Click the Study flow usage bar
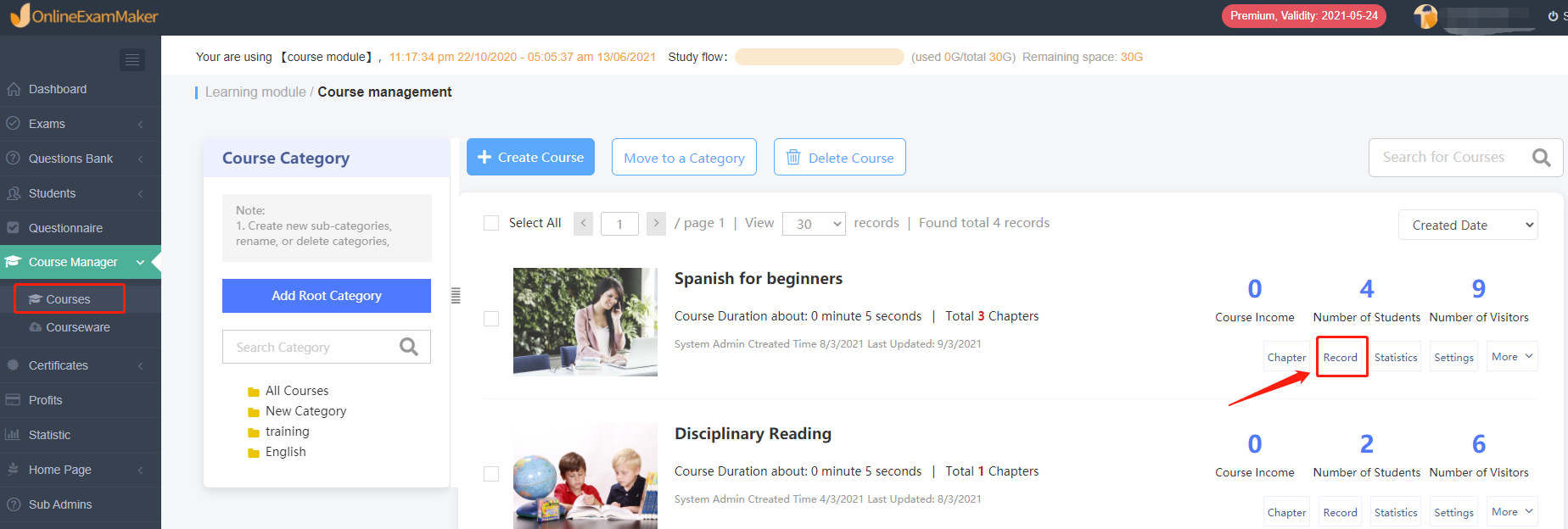Viewport: 1568px width, 529px height. (820, 57)
